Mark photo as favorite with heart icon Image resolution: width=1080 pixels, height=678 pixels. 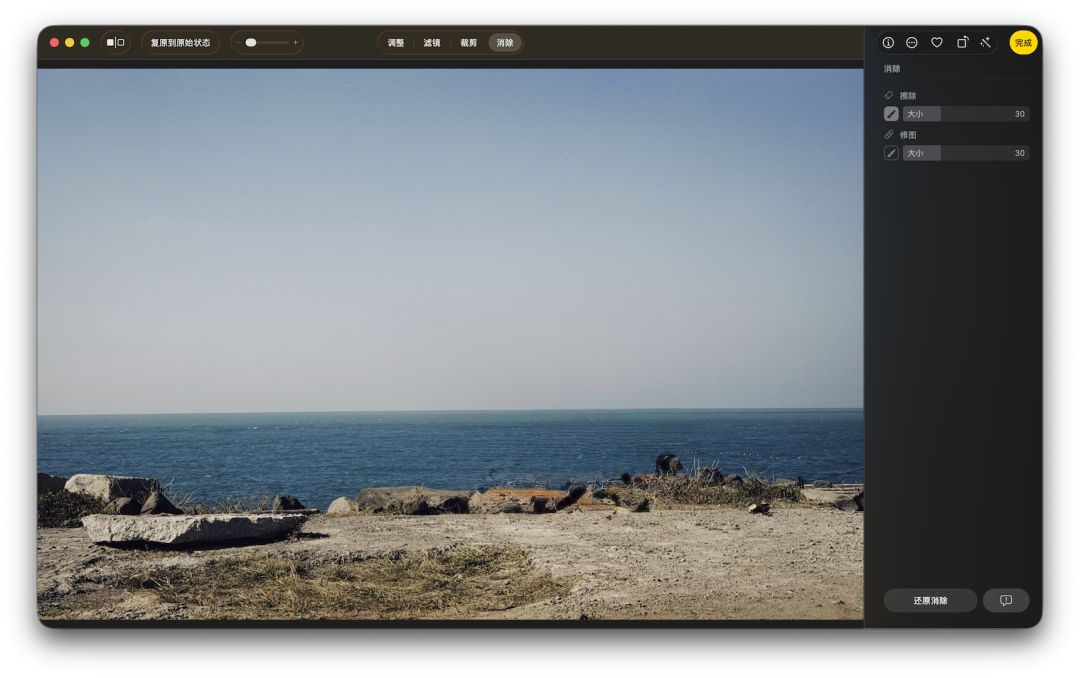(x=937, y=43)
